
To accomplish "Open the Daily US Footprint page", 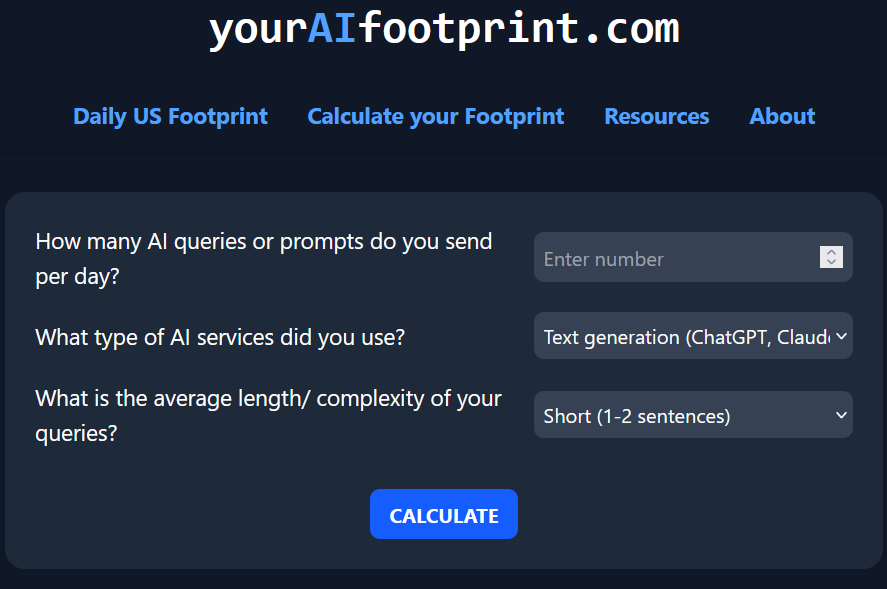I will 171,116.
